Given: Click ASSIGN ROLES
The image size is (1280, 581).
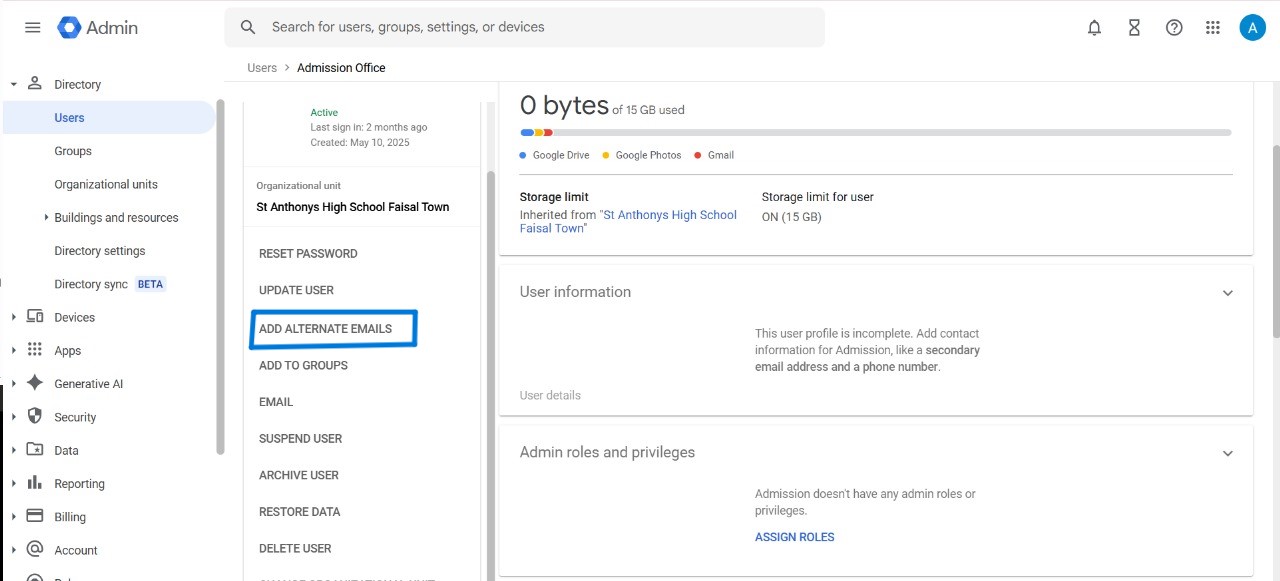Looking at the screenshot, I should coord(794,537).
